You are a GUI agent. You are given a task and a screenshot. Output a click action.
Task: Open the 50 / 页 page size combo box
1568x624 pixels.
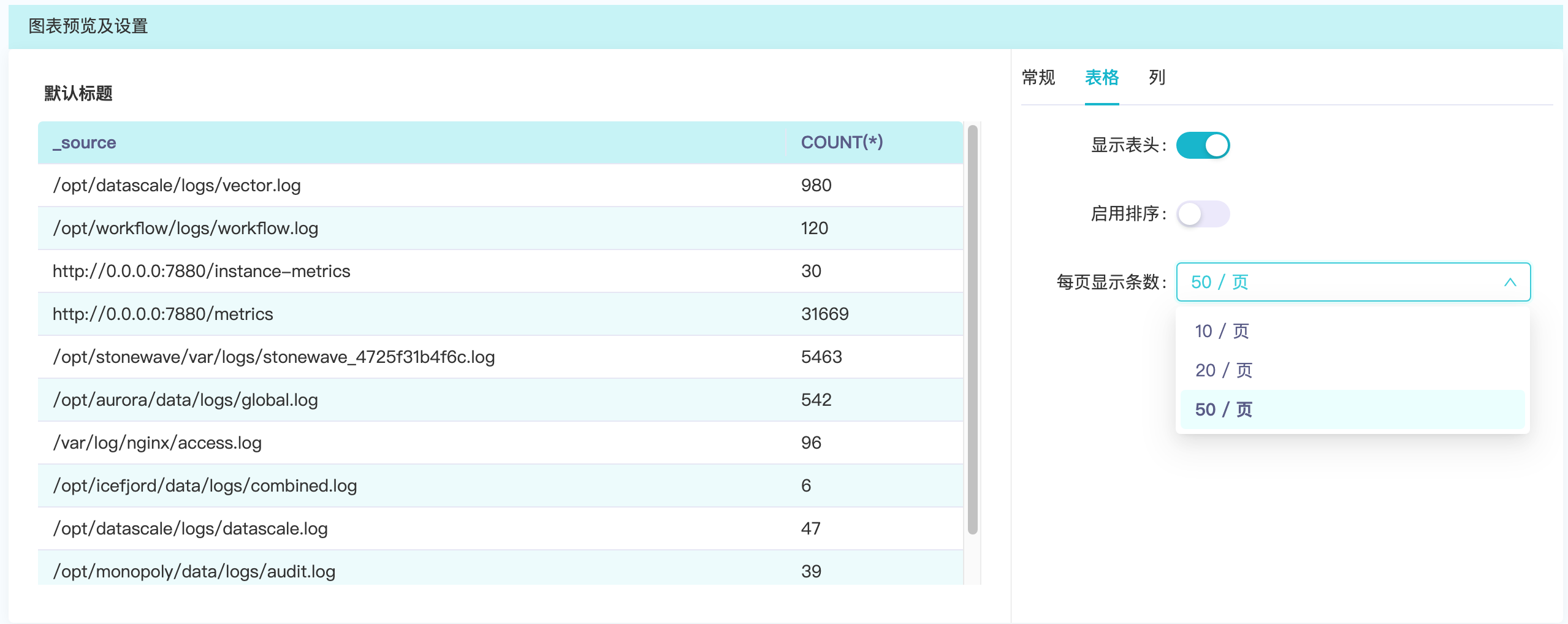pos(1353,282)
